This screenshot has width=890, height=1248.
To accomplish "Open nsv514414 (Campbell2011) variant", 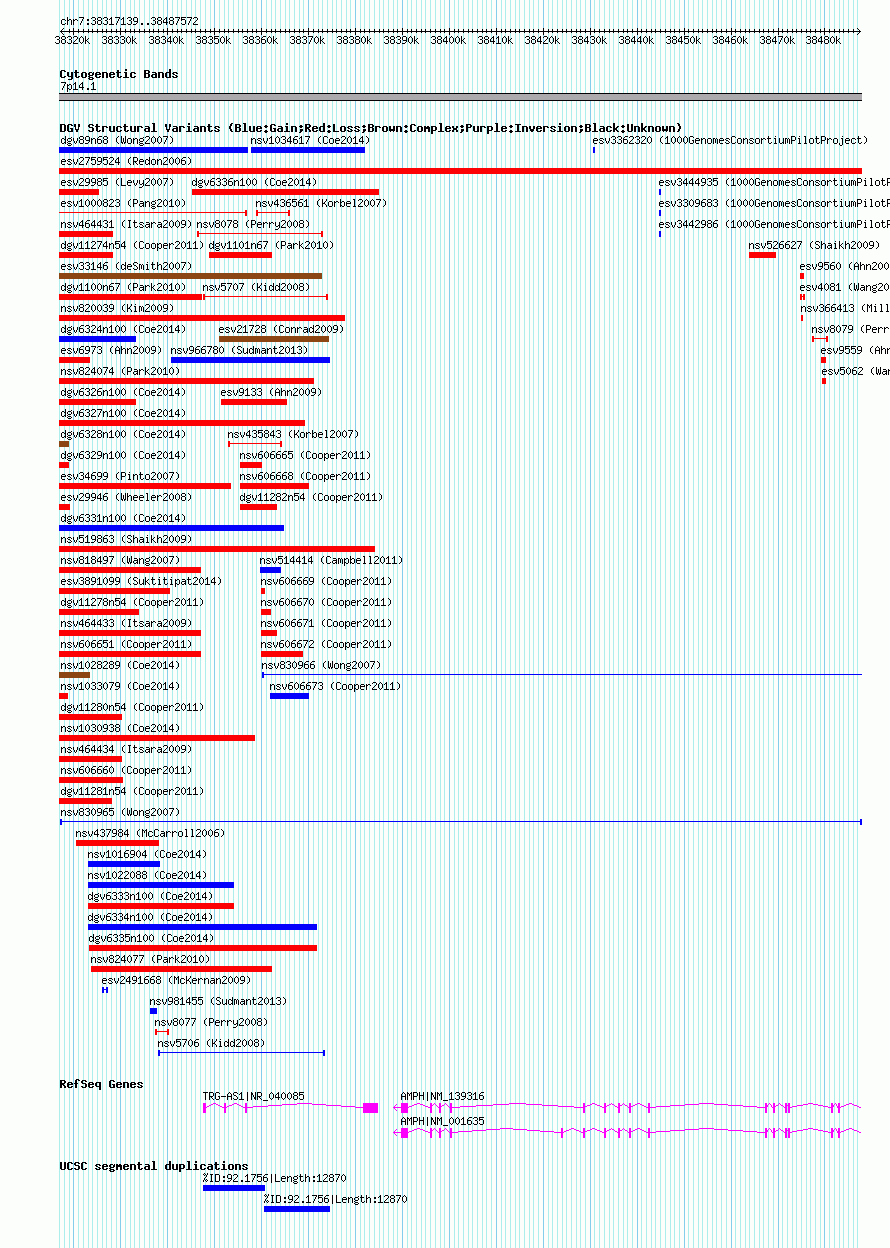I will click(331, 560).
